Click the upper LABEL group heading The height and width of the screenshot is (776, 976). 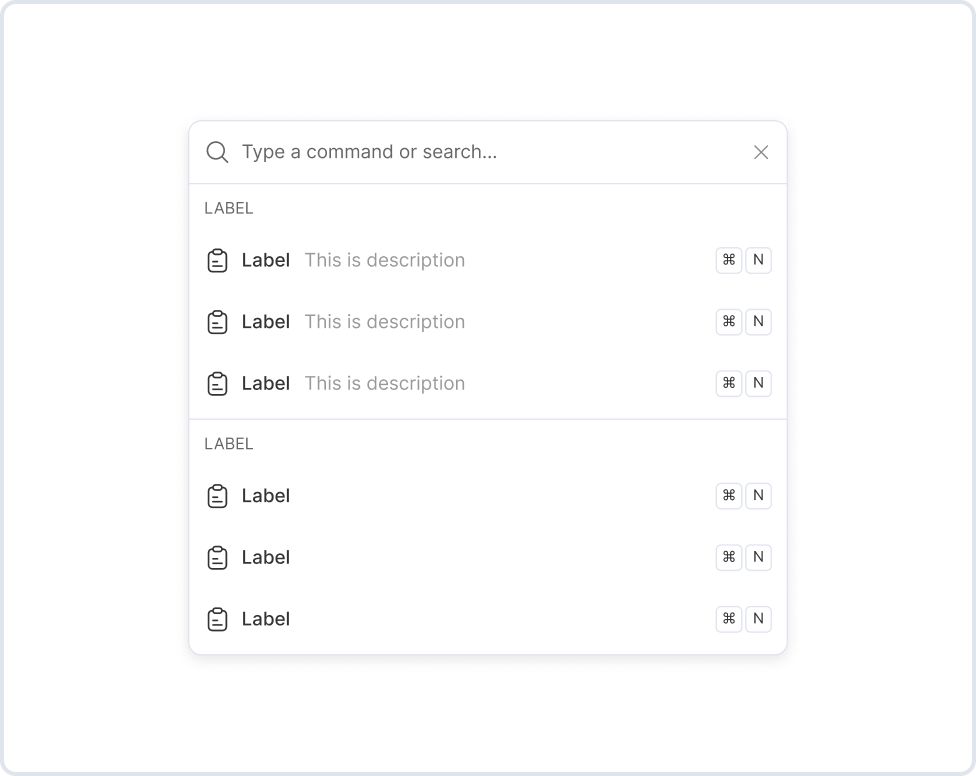tap(229, 209)
